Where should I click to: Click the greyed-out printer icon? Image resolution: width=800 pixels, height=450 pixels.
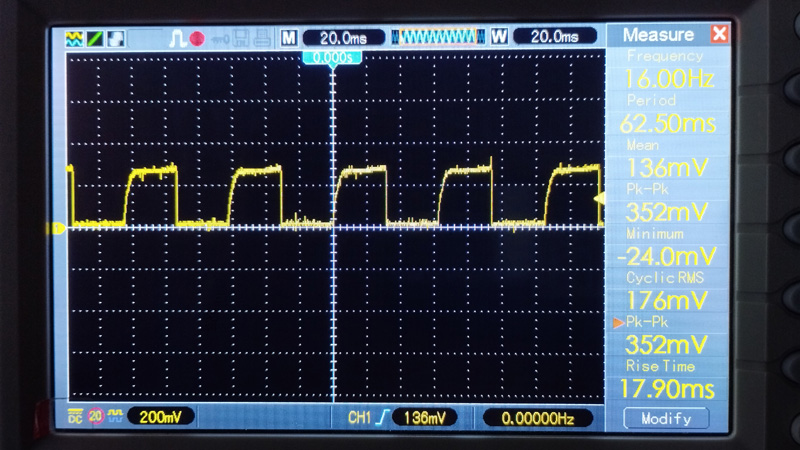[x=259, y=38]
